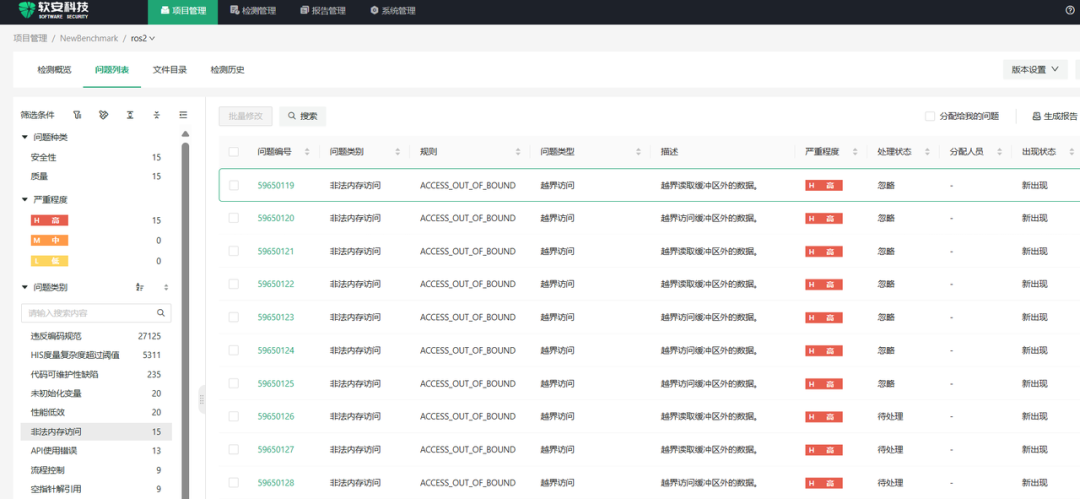Click the 生成报告 button

(x=1055, y=116)
